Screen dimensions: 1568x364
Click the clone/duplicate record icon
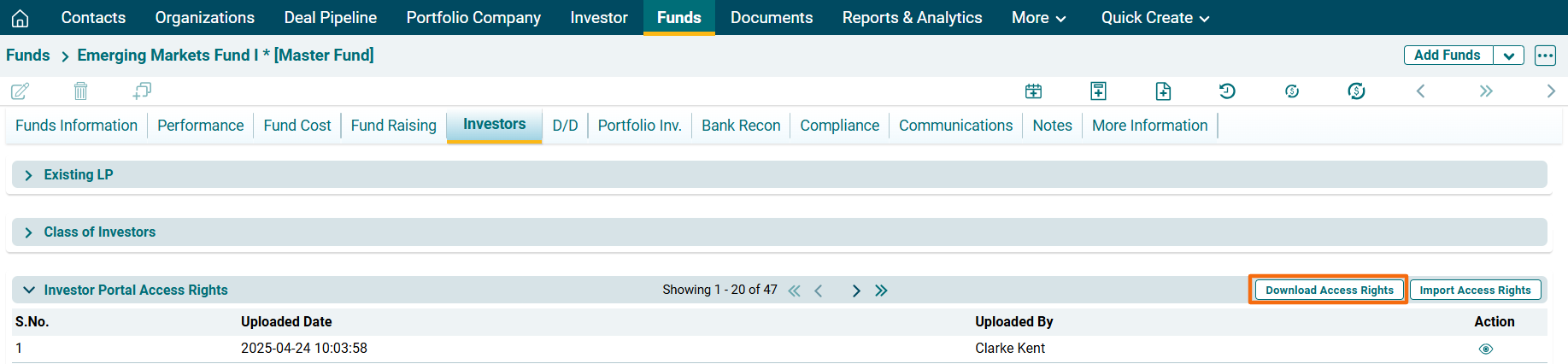tap(142, 91)
